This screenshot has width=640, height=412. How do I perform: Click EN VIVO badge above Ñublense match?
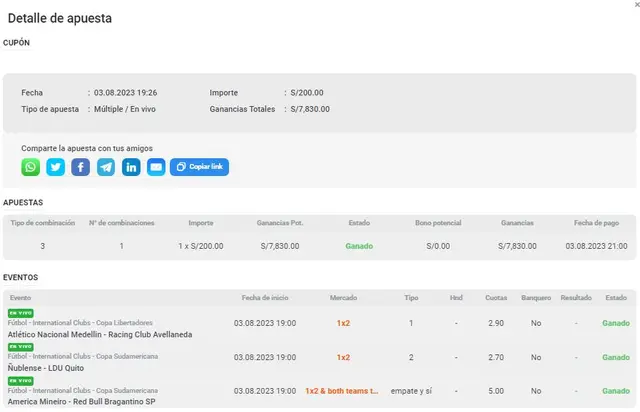[x=20, y=347]
